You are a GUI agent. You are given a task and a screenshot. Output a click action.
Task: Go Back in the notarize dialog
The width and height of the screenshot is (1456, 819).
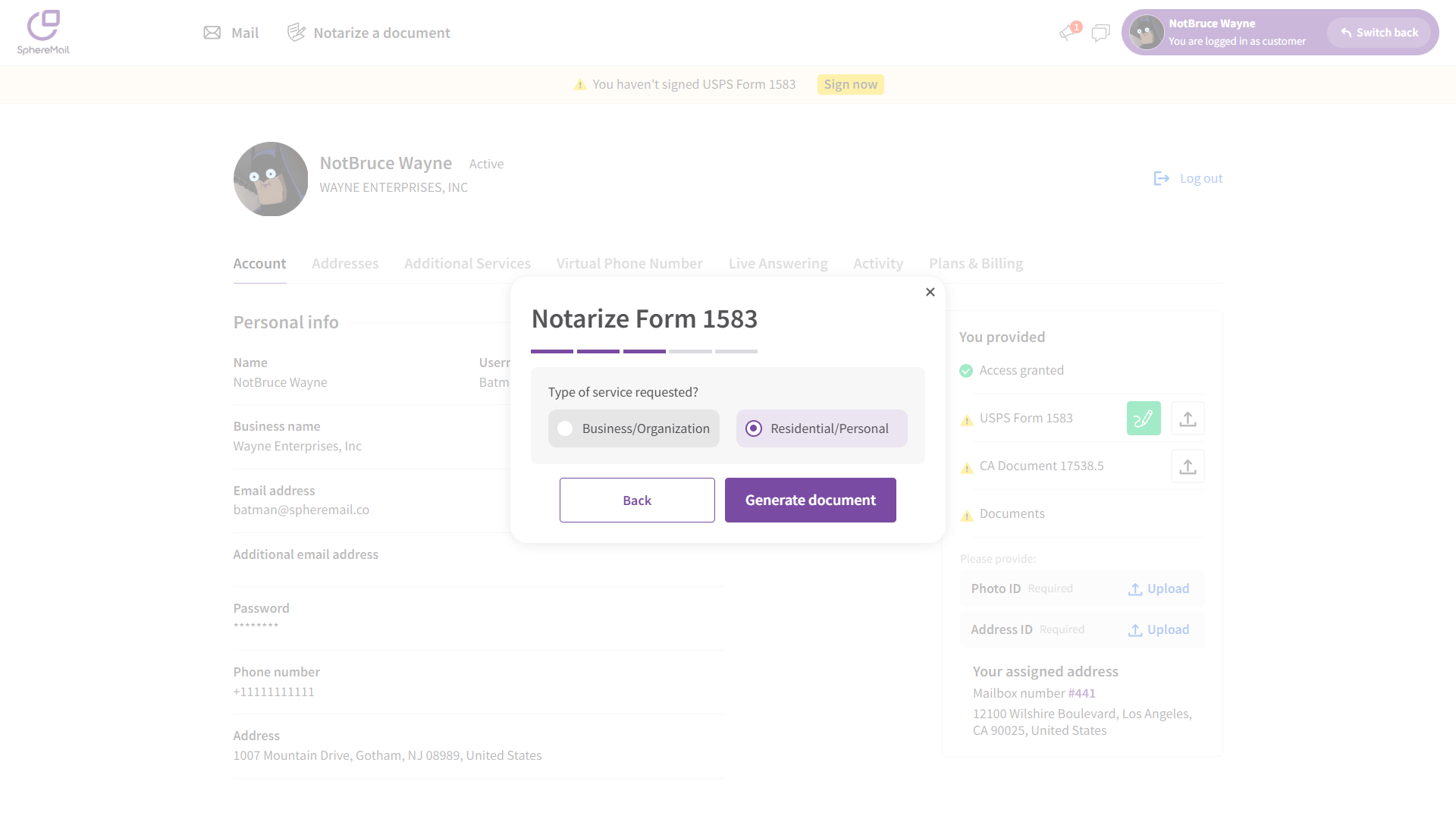(x=637, y=500)
